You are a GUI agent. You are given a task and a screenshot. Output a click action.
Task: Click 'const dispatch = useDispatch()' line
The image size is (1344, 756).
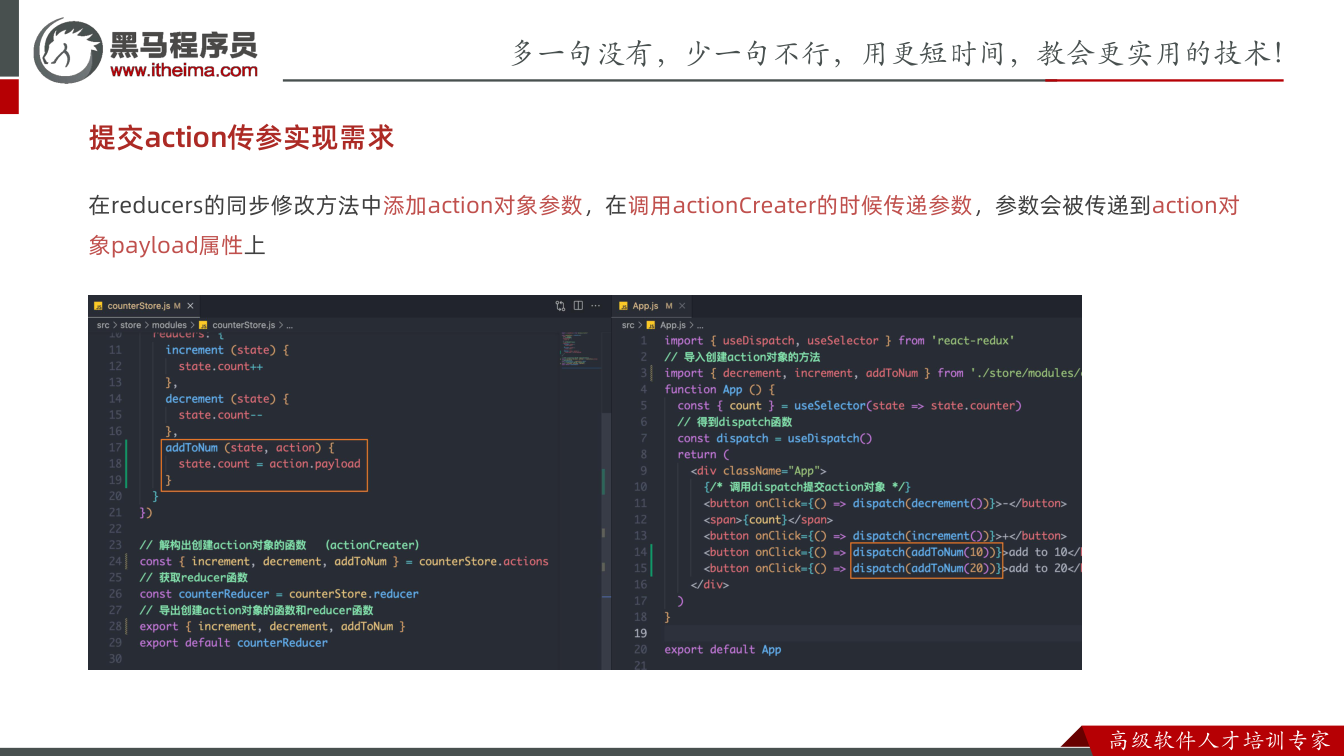[775, 438]
